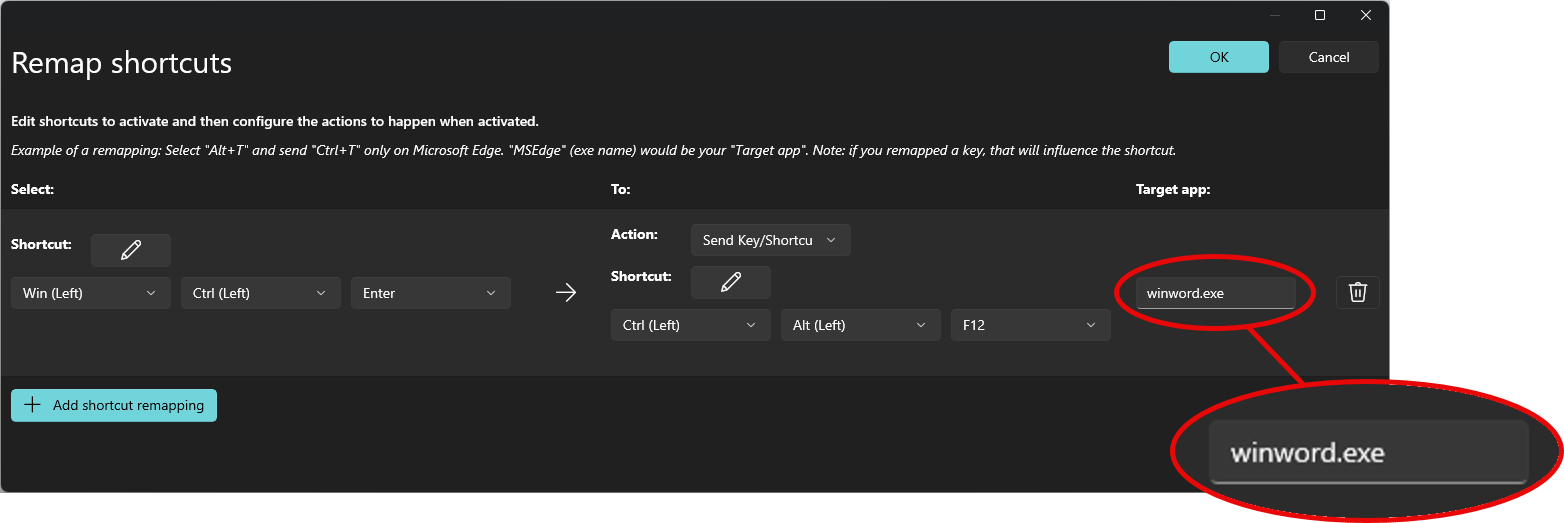Delete the remapping with trash icon
The image size is (1564, 523).
1358,292
